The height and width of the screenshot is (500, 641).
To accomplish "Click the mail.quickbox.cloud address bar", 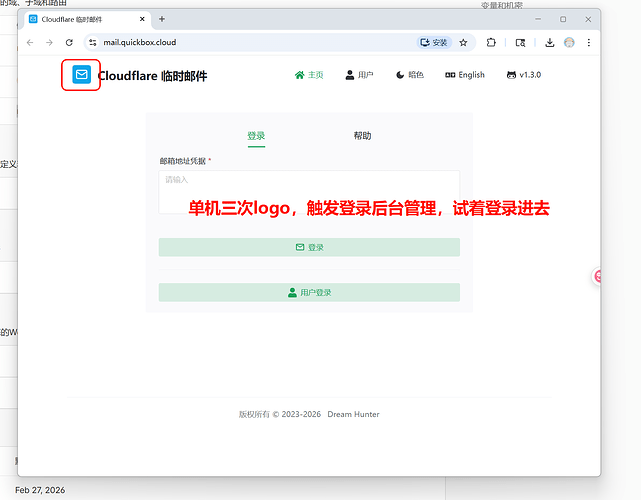I will click(140, 43).
